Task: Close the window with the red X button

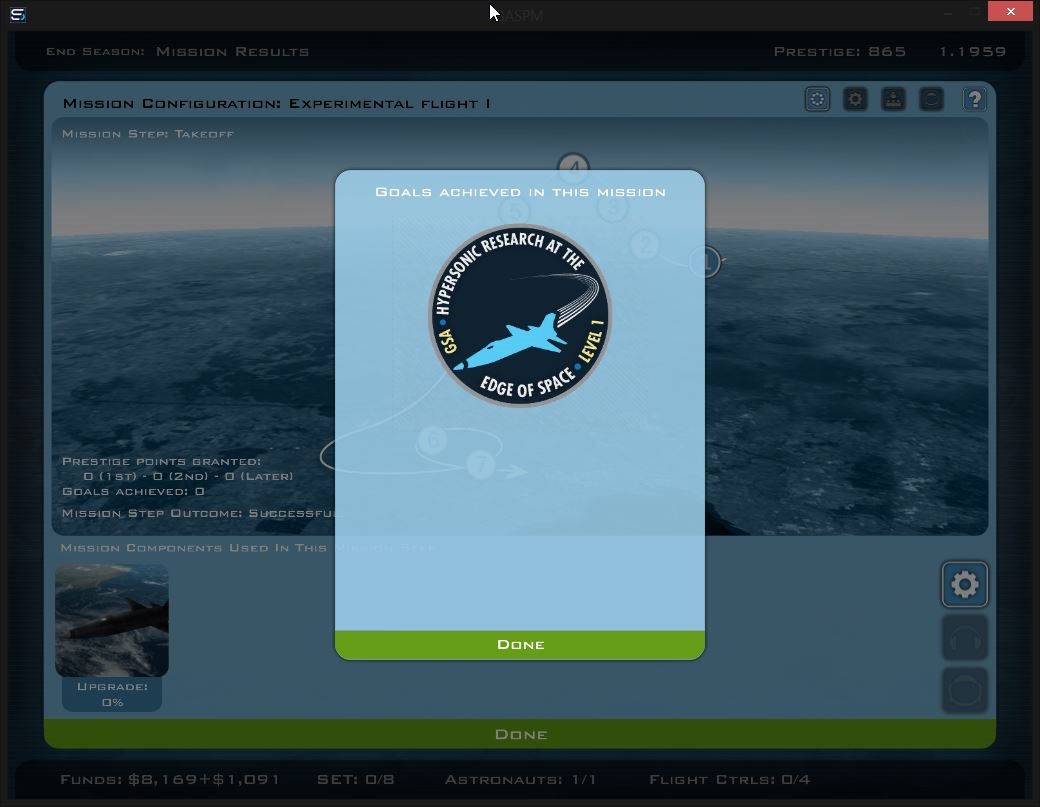Action: click(1010, 11)
